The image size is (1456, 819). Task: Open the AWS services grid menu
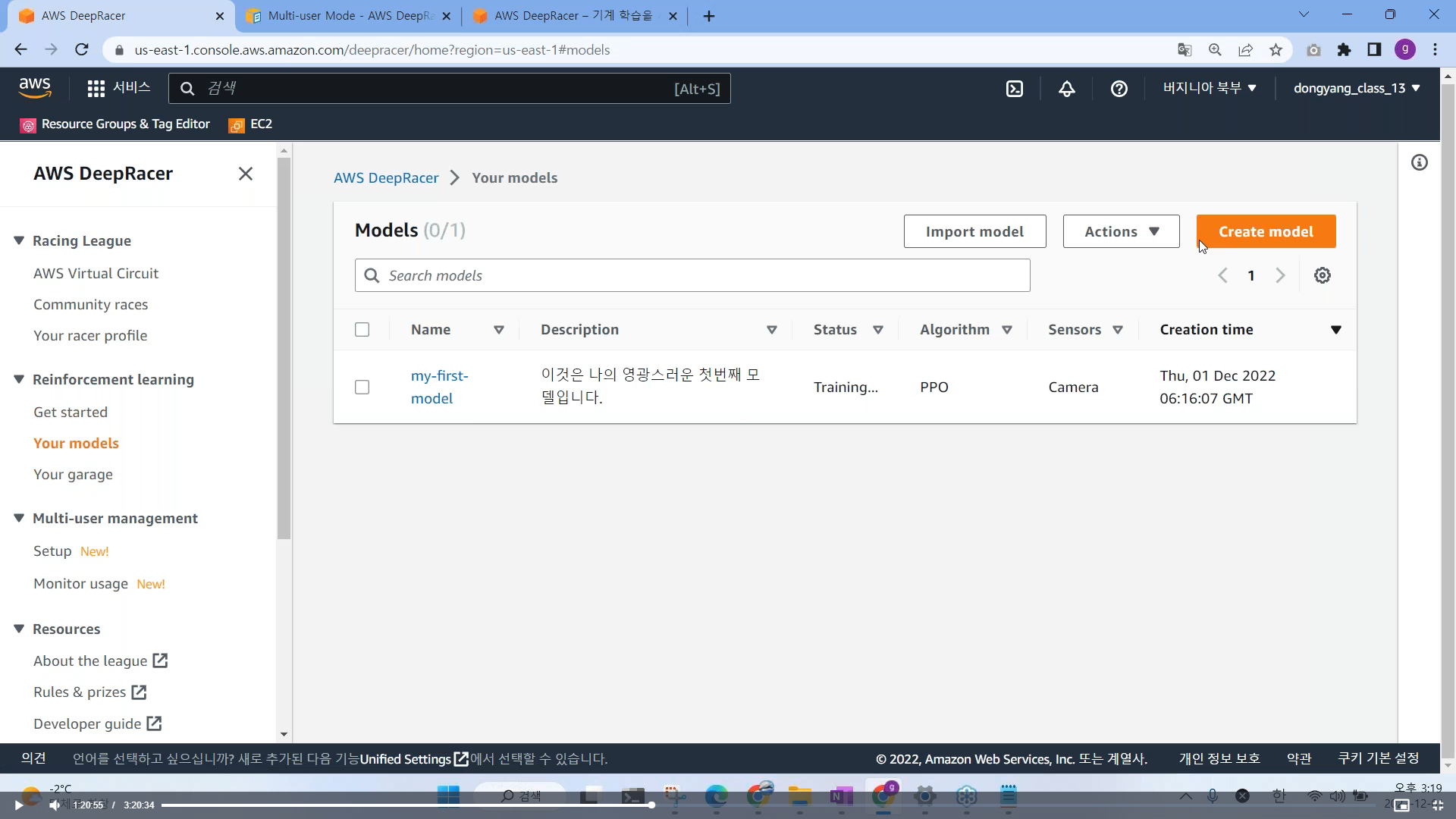(96, 89)
